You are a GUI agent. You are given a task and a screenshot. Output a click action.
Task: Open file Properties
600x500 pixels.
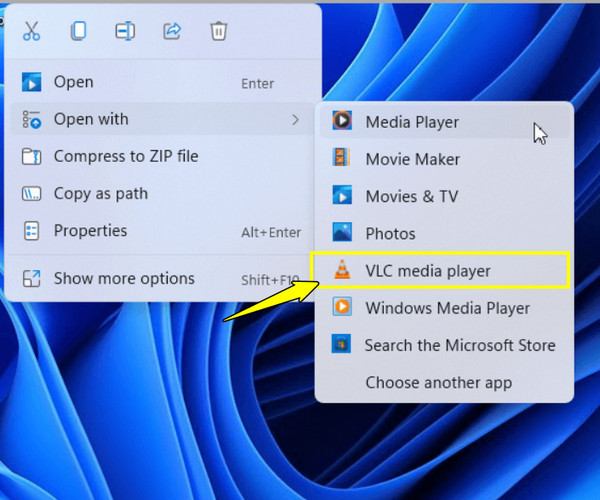(x=90, y=231)
